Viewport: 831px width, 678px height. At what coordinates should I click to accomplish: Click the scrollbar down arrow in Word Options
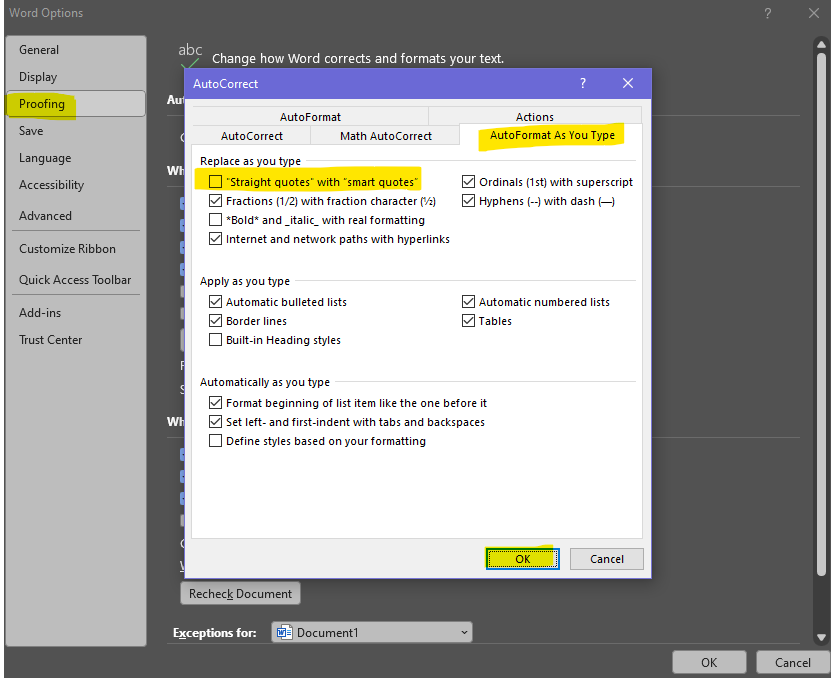[x=821, y=638]
